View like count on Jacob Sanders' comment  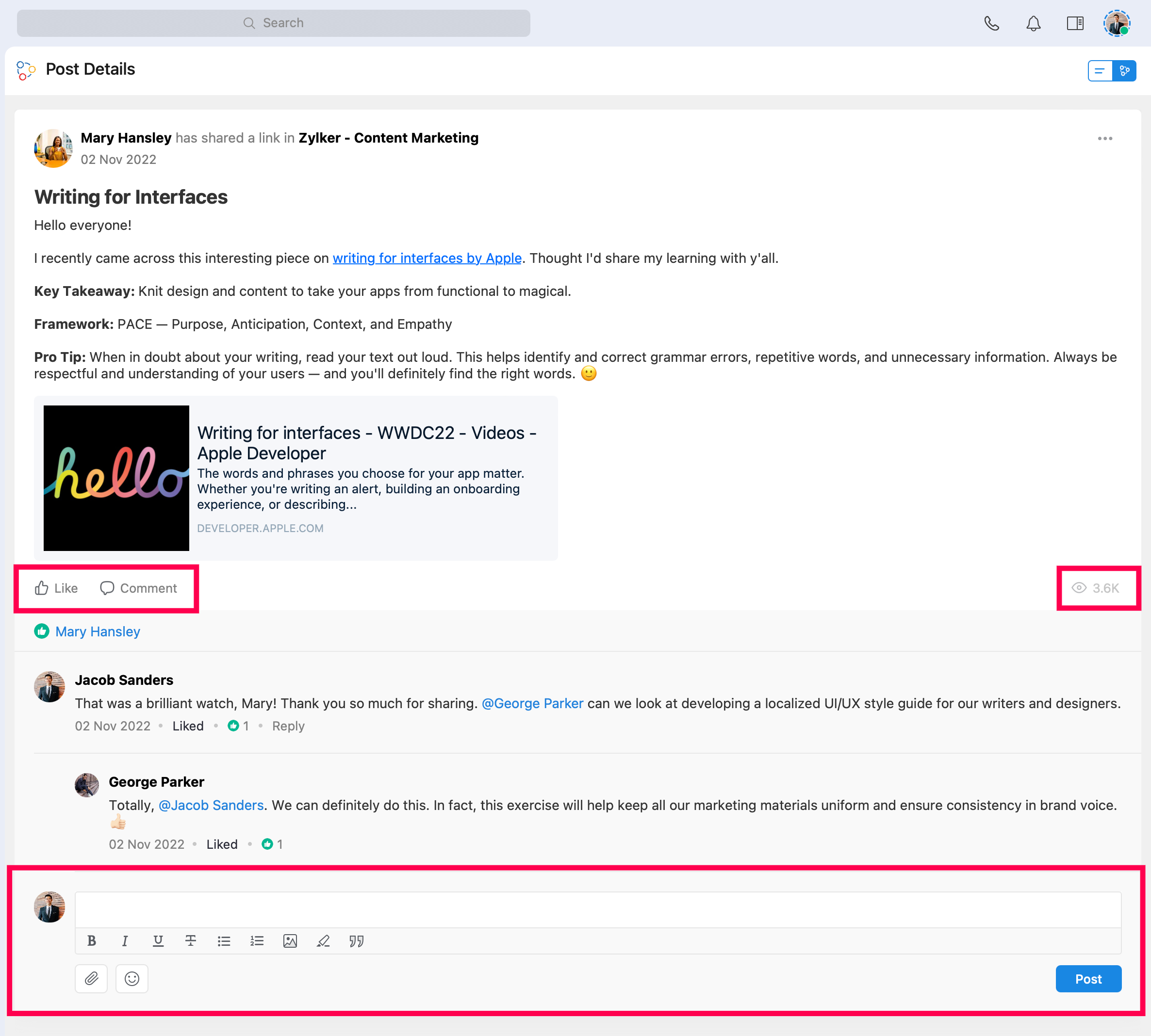(x=238, y=726)
